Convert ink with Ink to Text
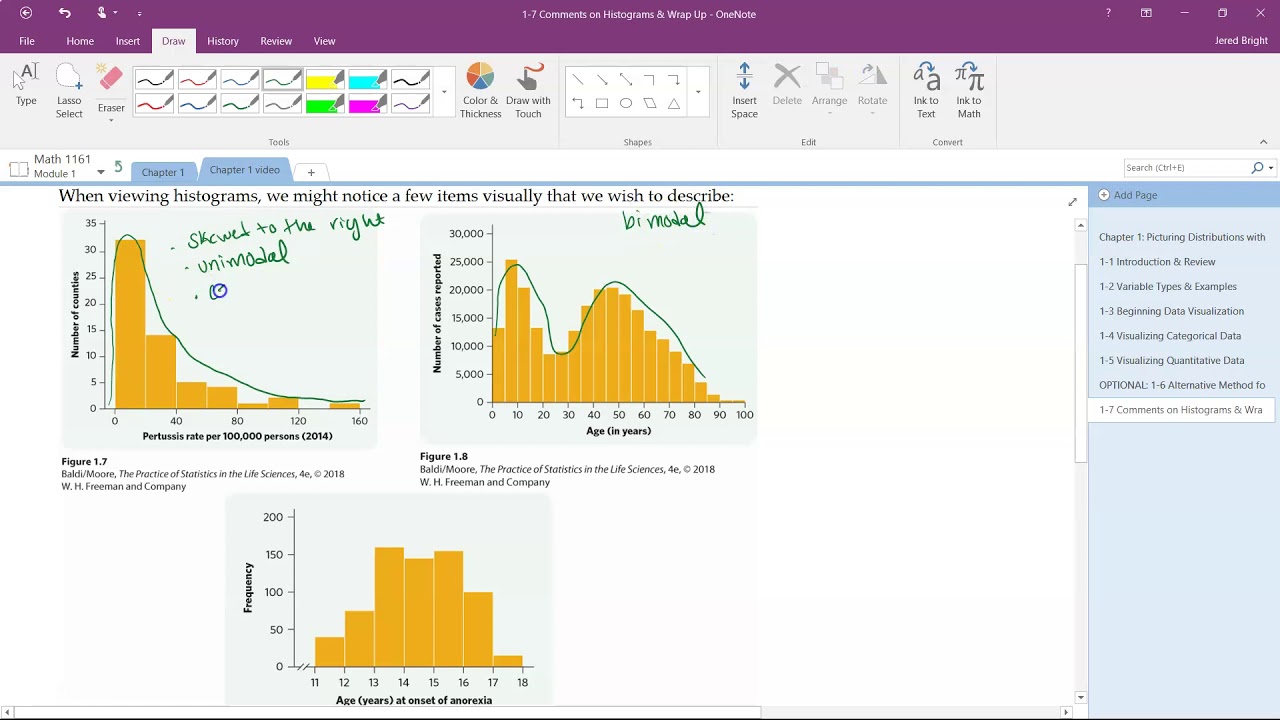Screen dimensions: 1280x720 pos(926,91)
